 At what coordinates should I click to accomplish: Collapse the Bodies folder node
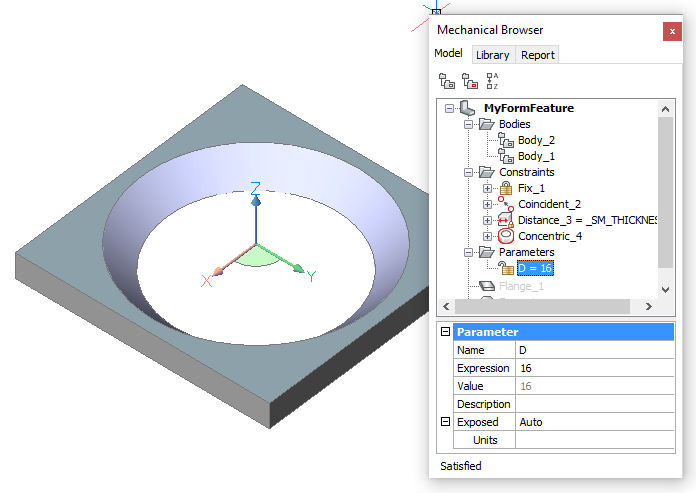coord(468,124)
